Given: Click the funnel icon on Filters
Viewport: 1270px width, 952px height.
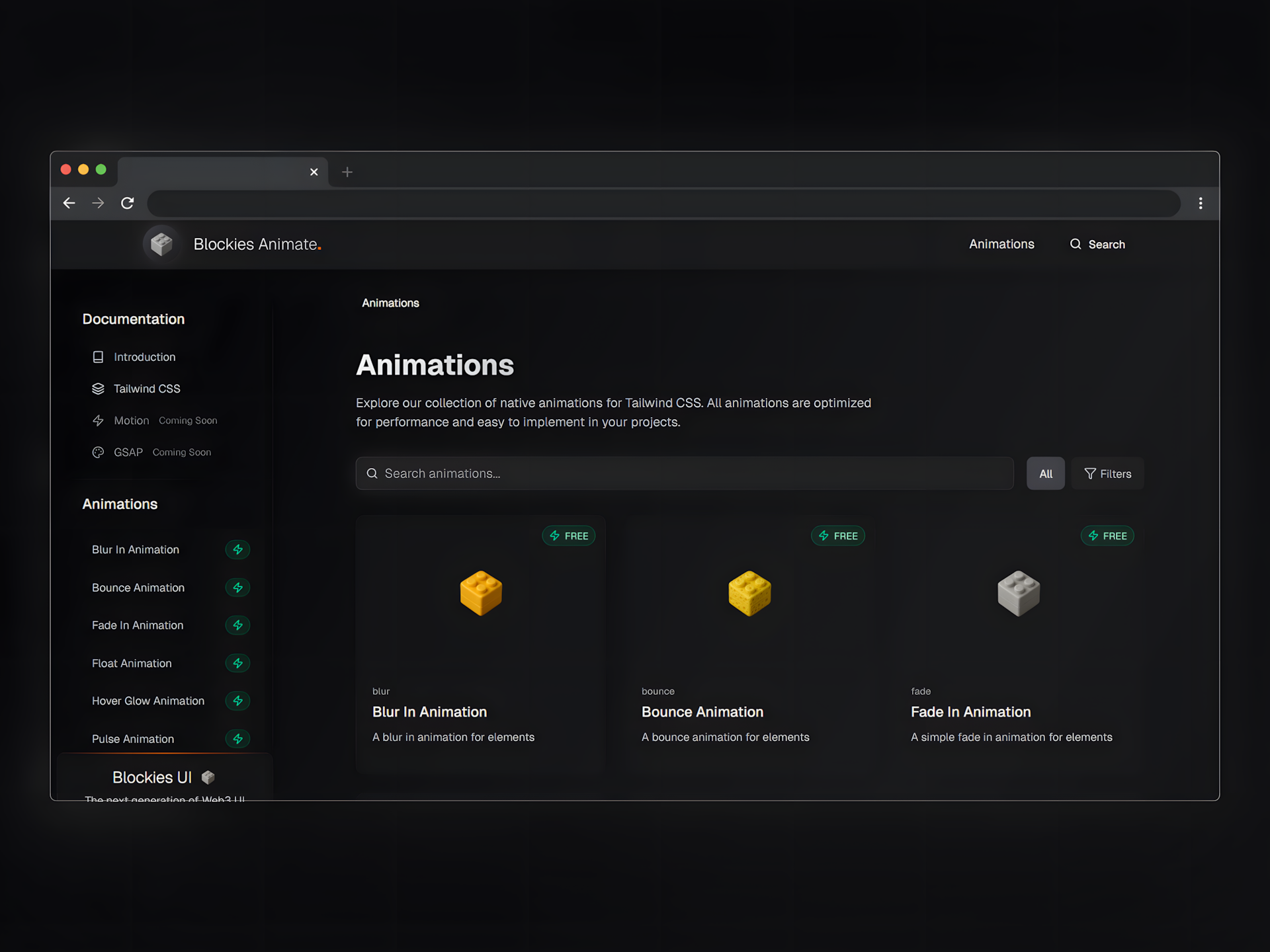Looking at the screenshot, I should click(x=1090, y=473).
